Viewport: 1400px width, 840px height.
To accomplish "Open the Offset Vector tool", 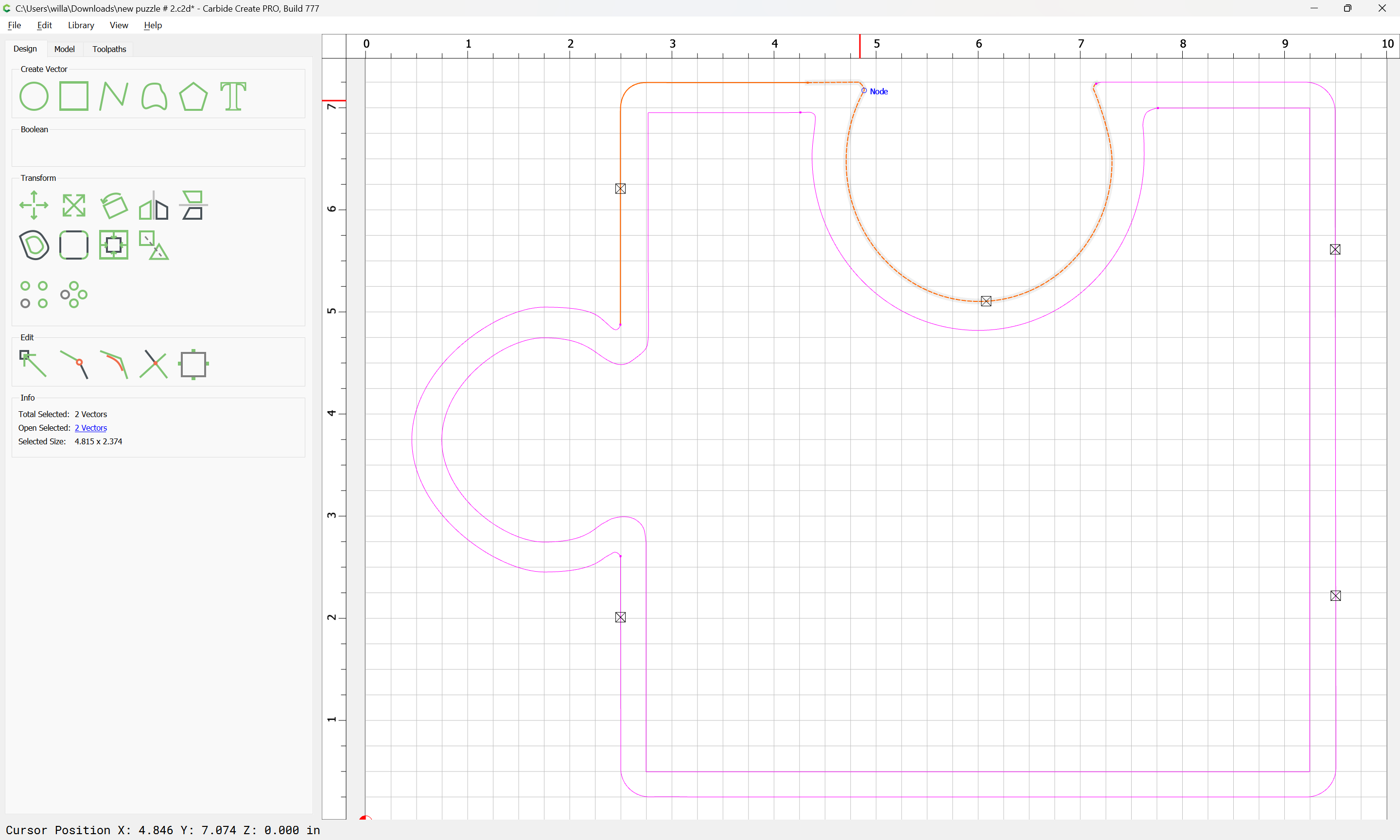I will 34,245.
